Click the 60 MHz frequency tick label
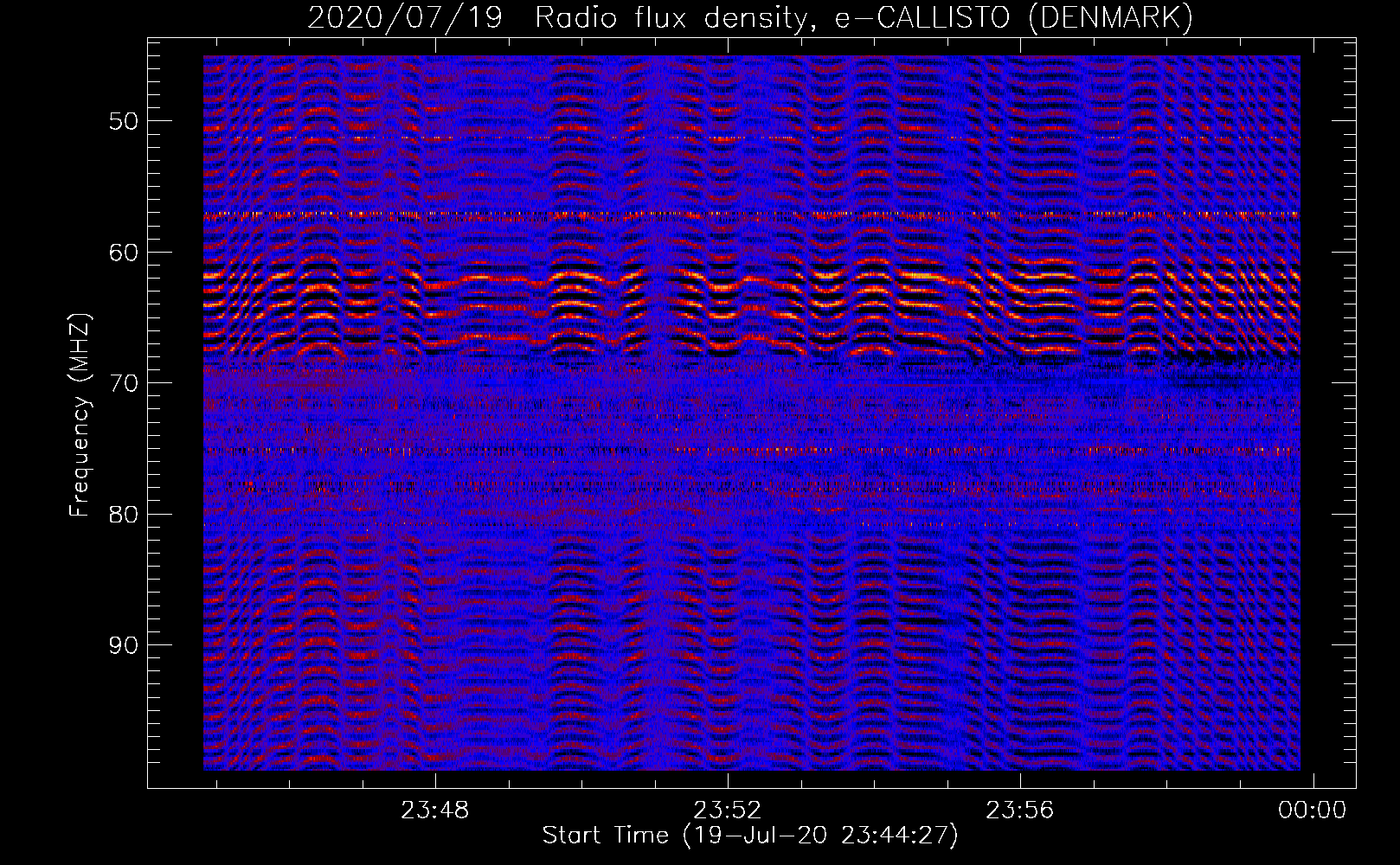The height and width of the screenshot is (865, 1400). pyautogui.click(x=124, y=253)
